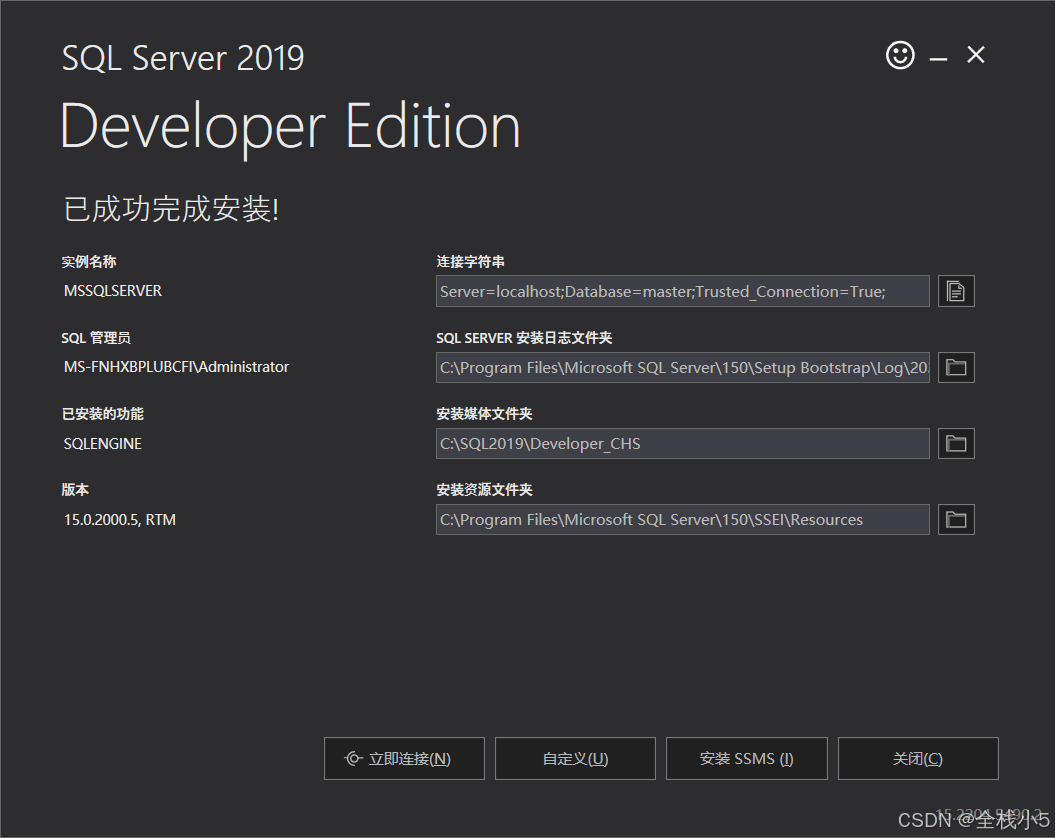Click the smiley feedback icon

900,55
